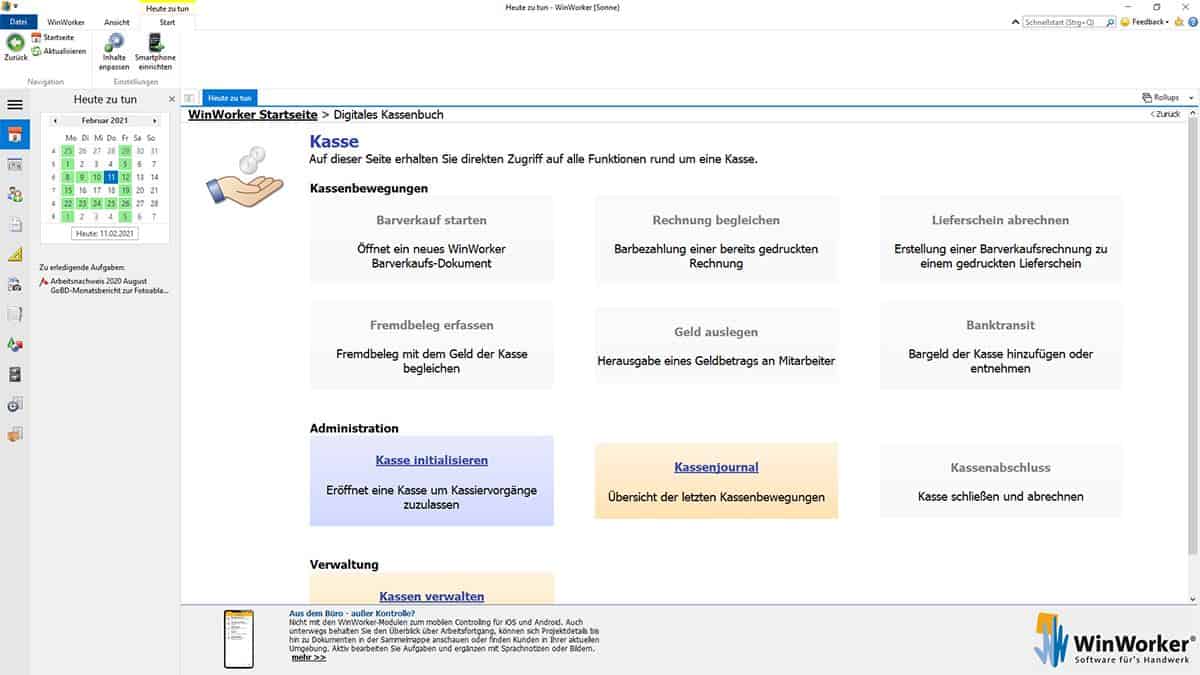Screen dimensions: 1200x675
Task: Open the orange box sidebar icon
Action: (x=15, y=435)
